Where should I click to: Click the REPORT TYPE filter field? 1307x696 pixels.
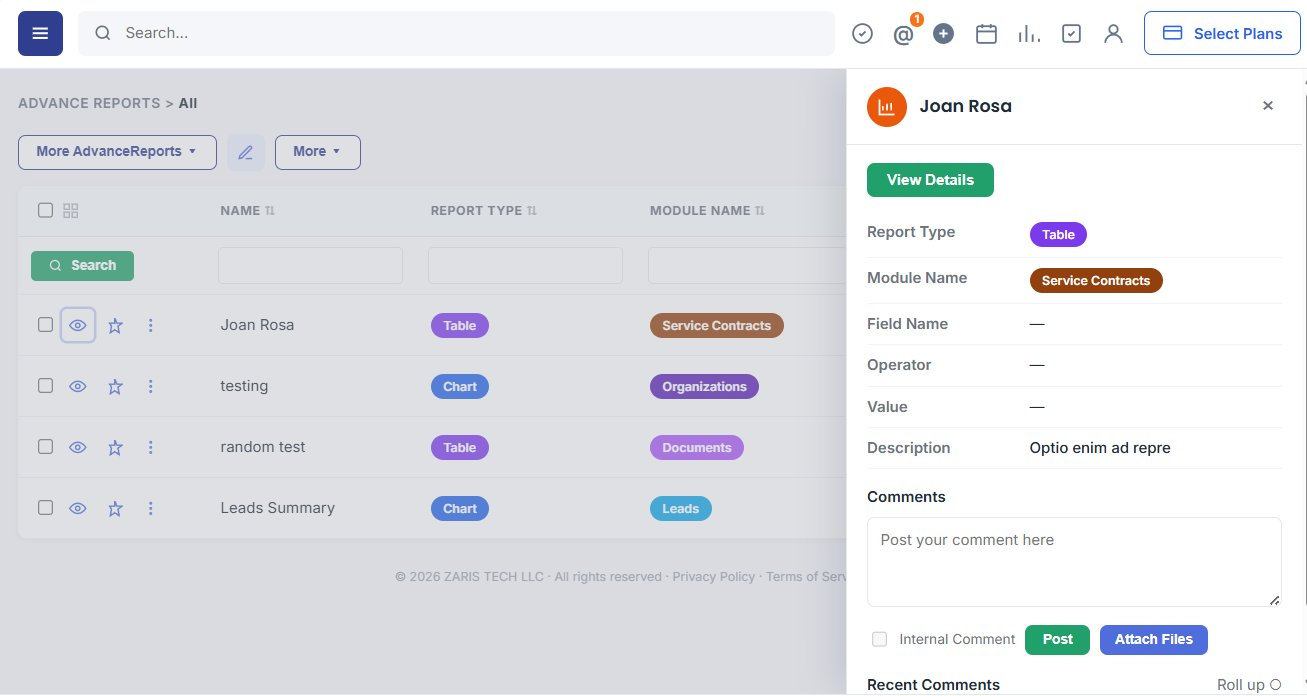525,266
